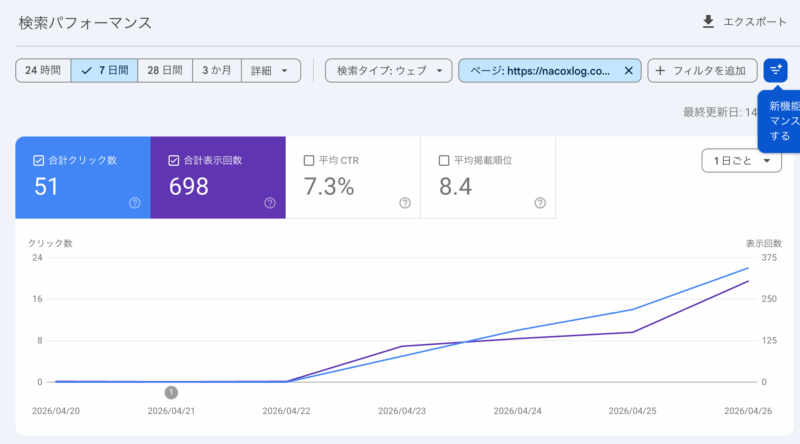Click the 検索パフォーマンス page heading

85,23
